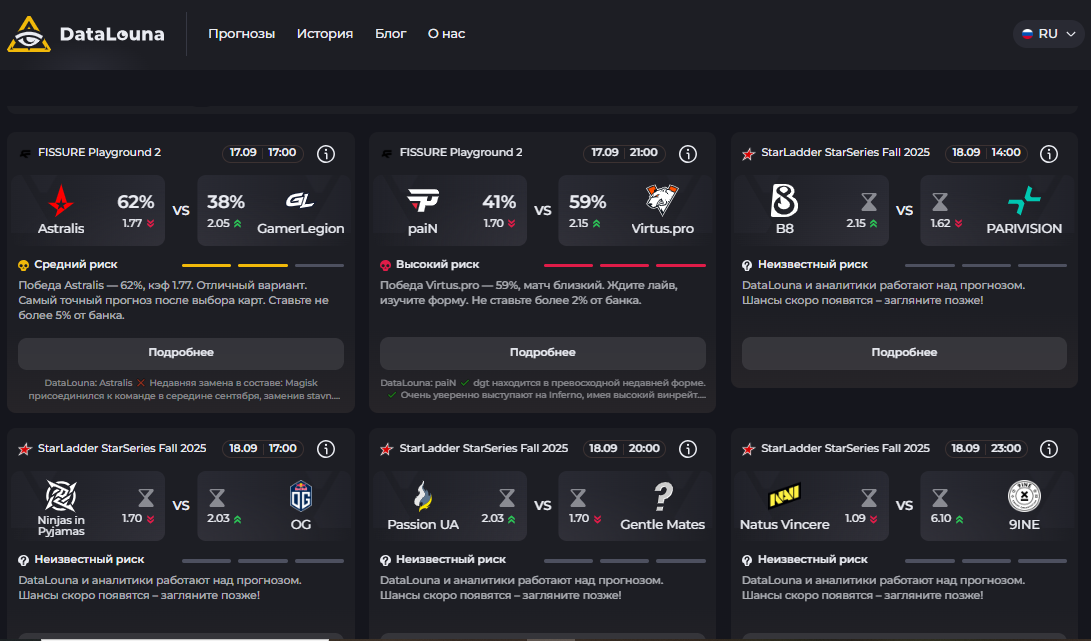Viewport: 1091px width, 641px height.
Task: Click the Virtus.pro bear logo
Action: click(x=661, y=201)
